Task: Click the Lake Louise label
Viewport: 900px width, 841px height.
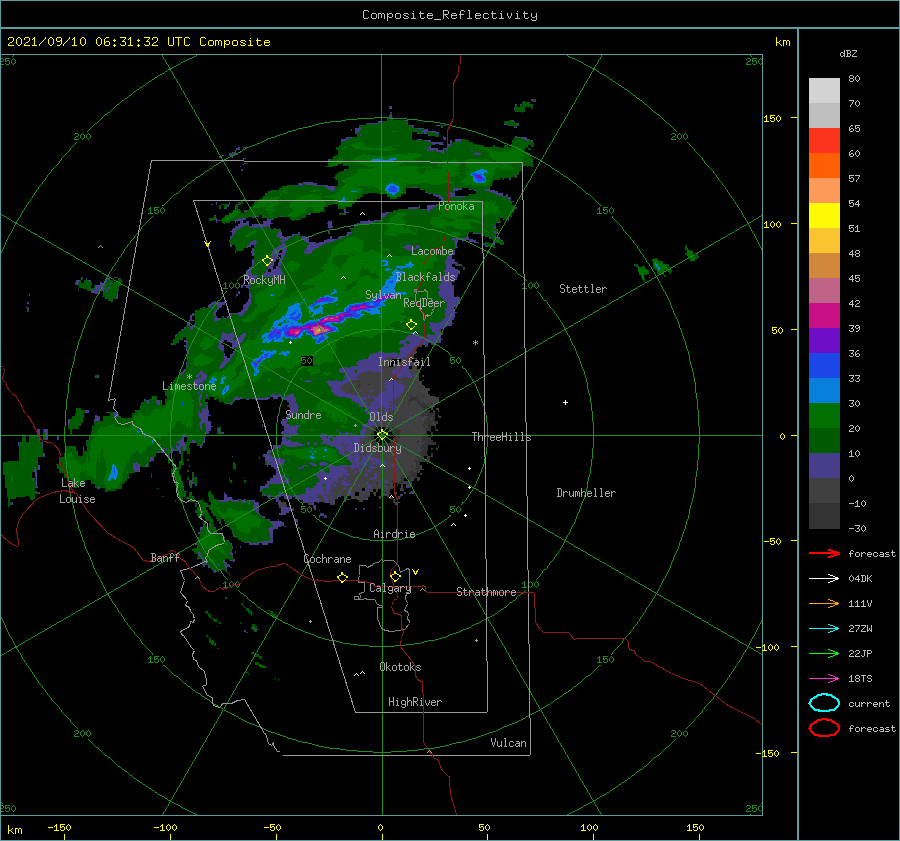Action: [78, 491]
